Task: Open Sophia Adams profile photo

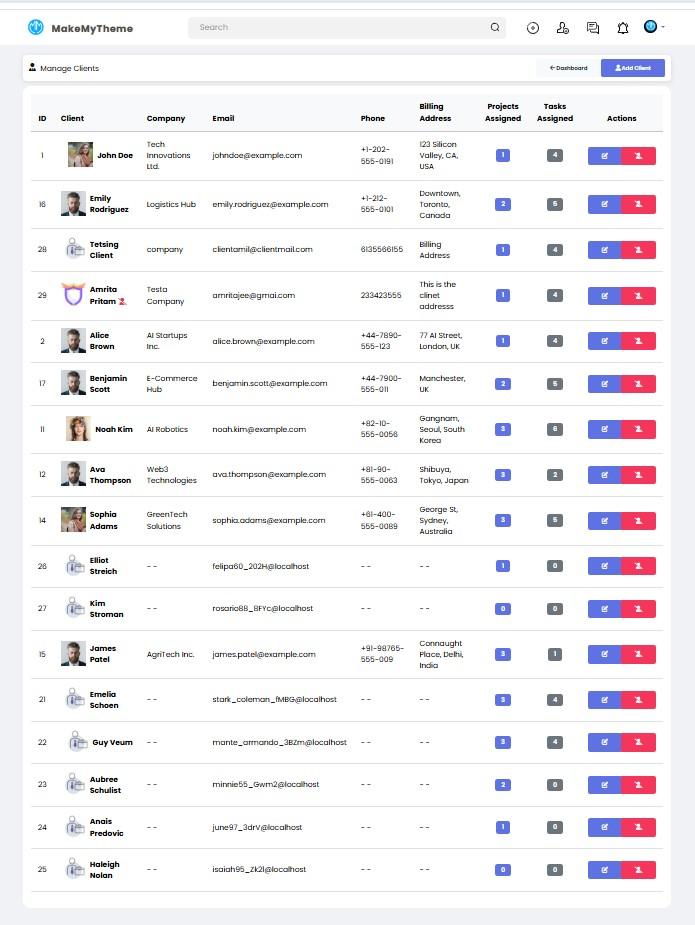Action: [73, 520]
